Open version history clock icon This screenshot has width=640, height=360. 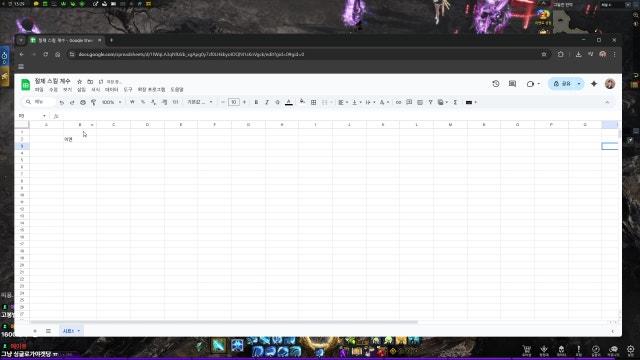click(x=496, y=84)
